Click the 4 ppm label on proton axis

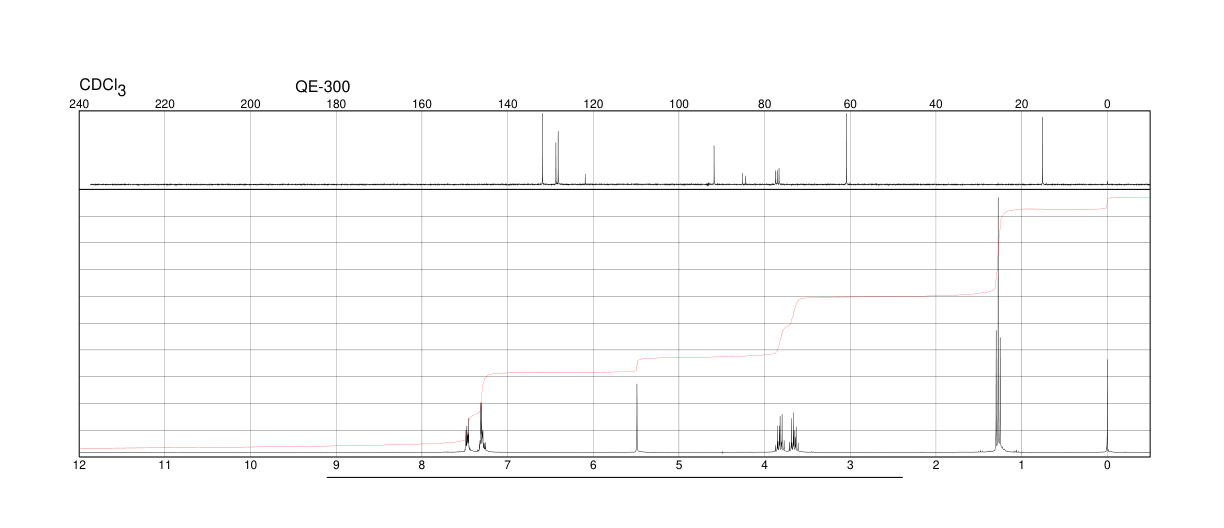point(765,466)
